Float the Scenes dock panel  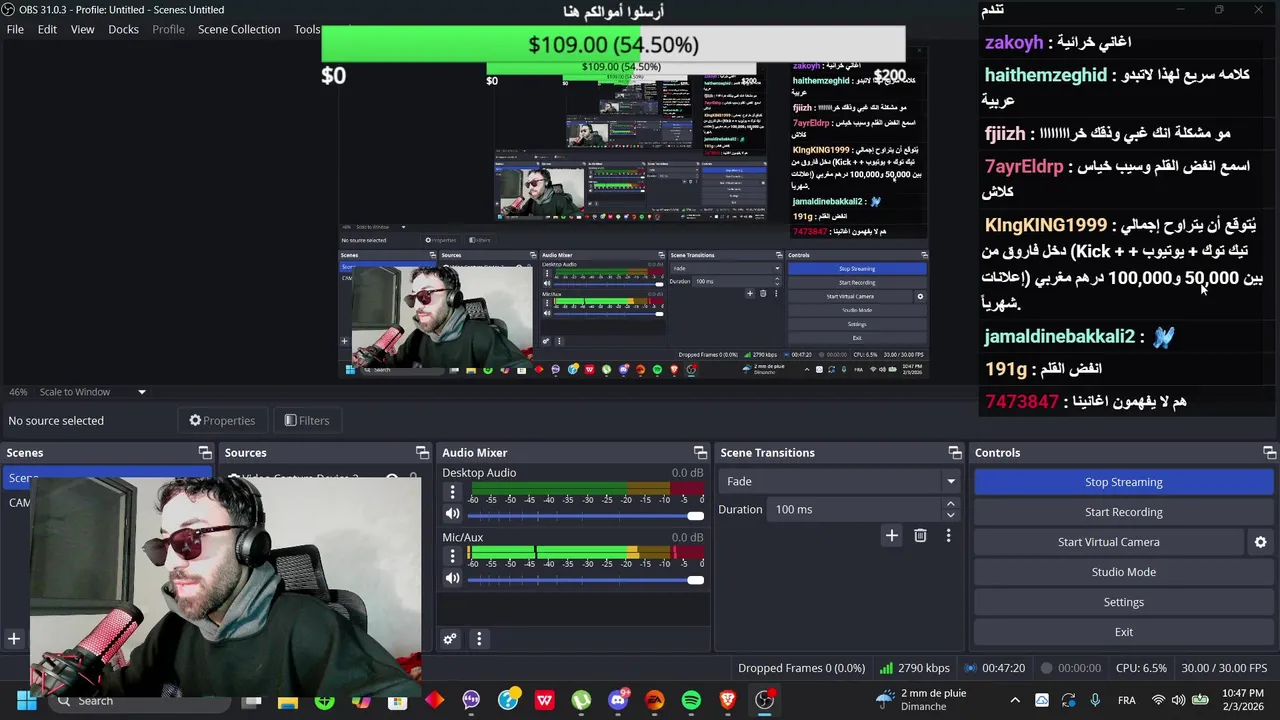click(x=205, y=453)
